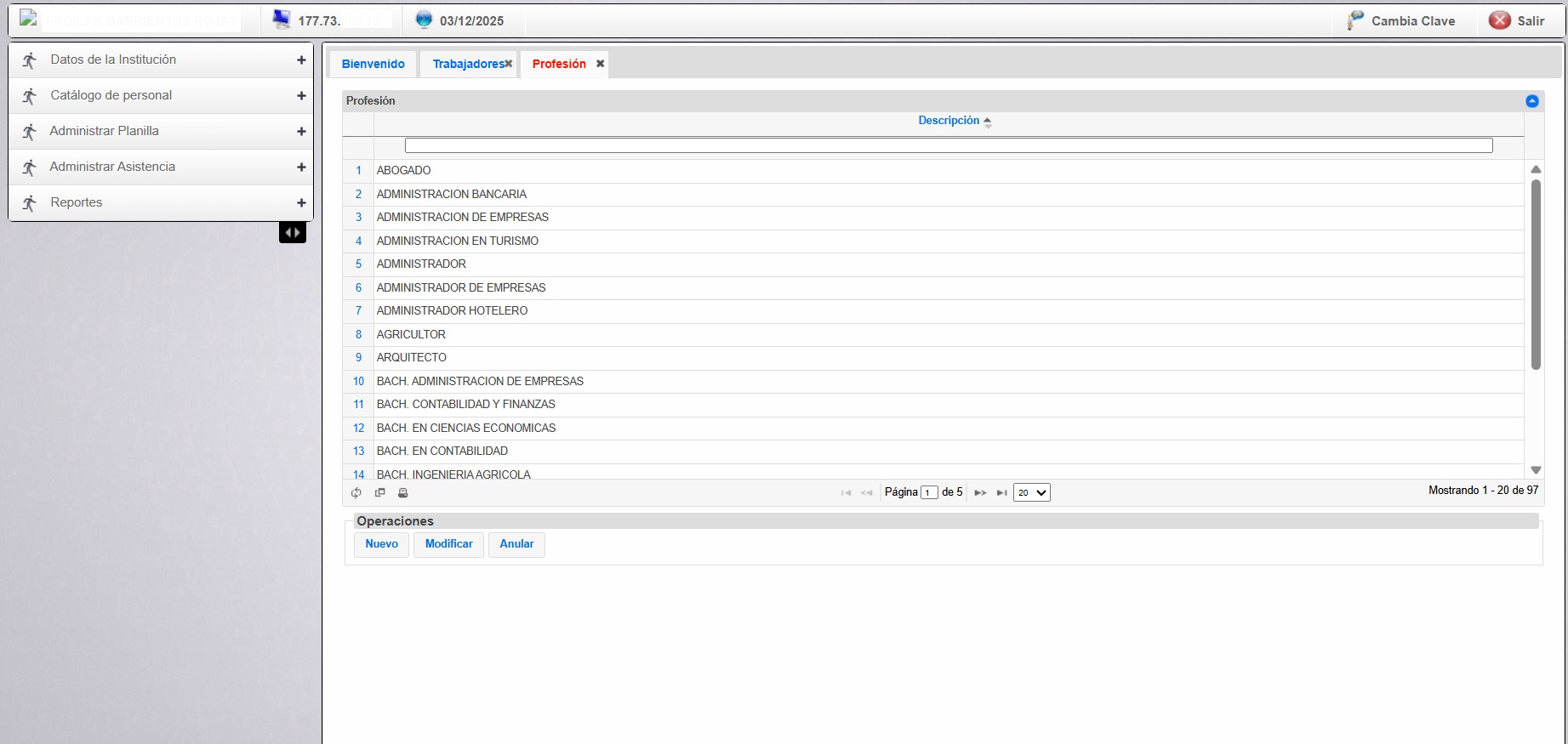
Task: Click the refresh grid icon
Action: (x=356, y=493)
